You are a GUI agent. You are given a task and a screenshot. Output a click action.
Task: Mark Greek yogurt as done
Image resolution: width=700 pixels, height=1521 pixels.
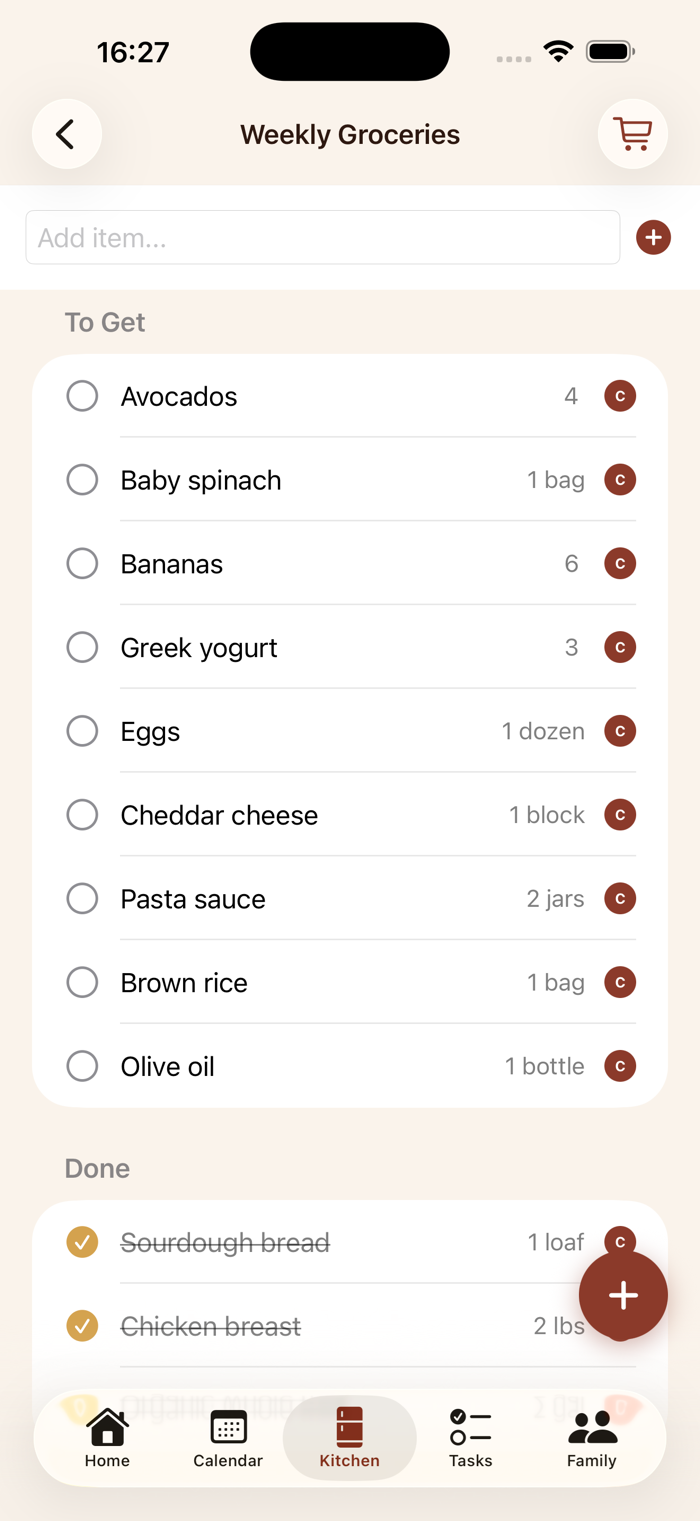coord(82,648)
